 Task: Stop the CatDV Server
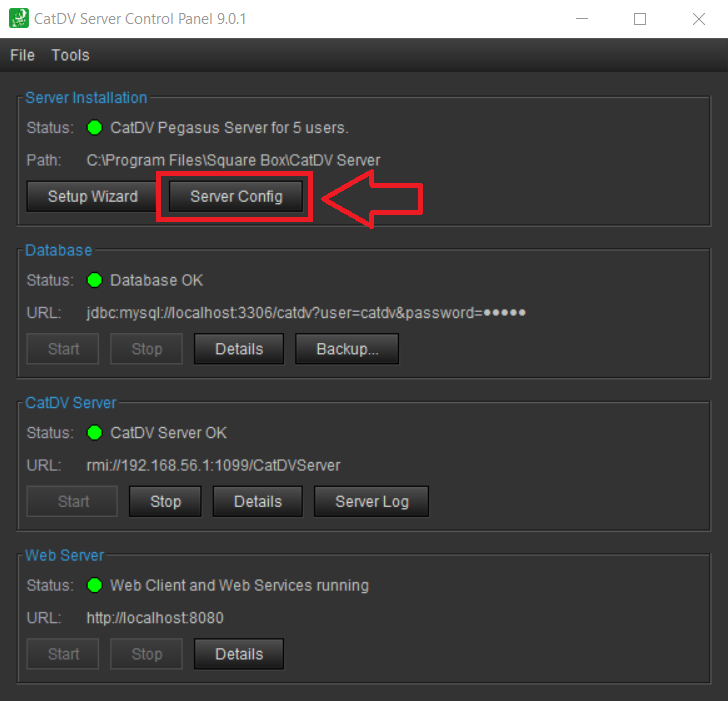click(165, 501)
